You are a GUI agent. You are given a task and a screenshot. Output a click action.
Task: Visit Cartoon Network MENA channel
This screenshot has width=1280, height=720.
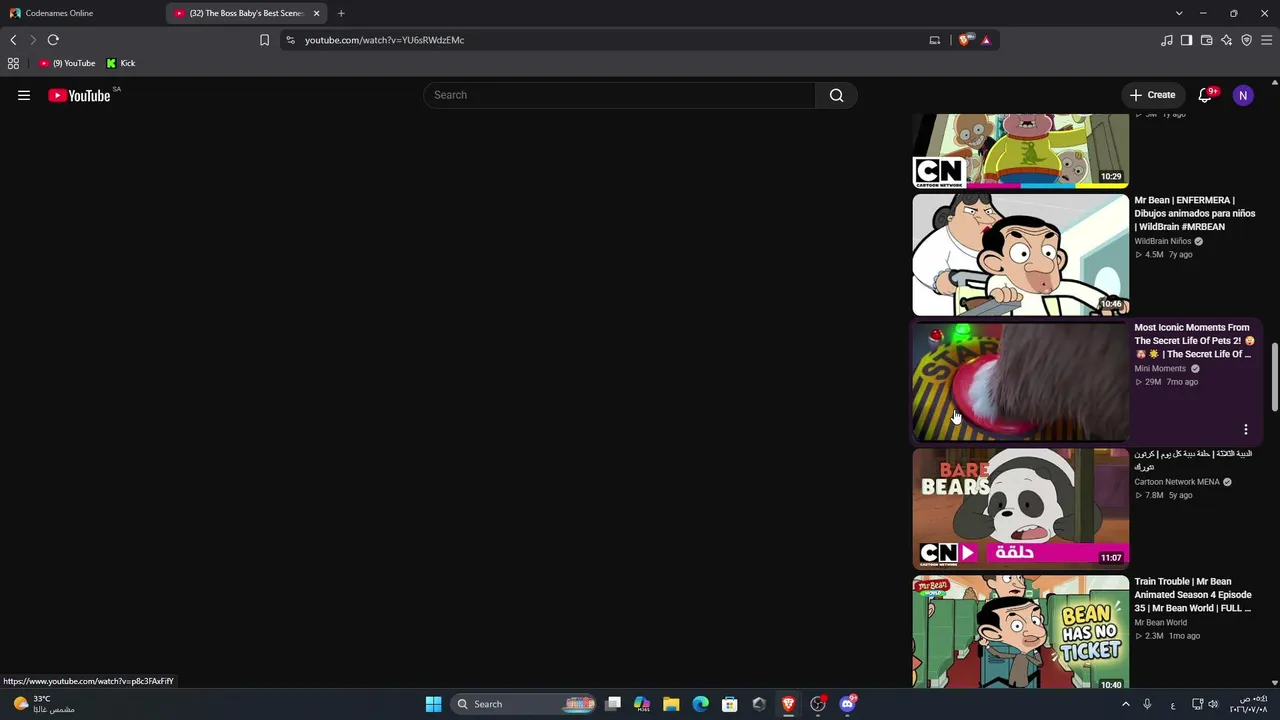pyautogui.click(x=1177, y=482)
